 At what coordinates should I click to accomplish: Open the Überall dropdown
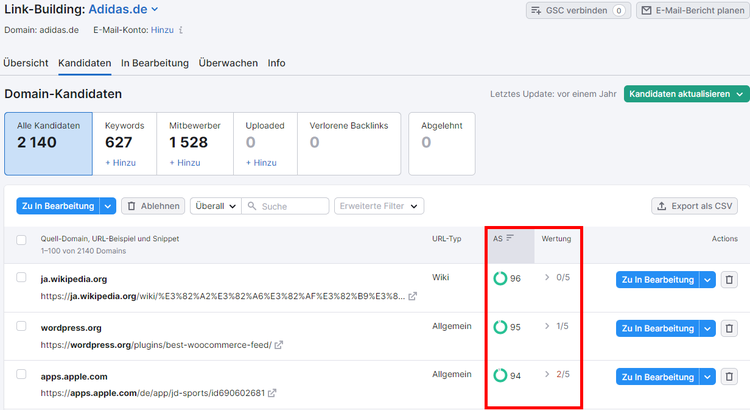click(x=215, y=206)
